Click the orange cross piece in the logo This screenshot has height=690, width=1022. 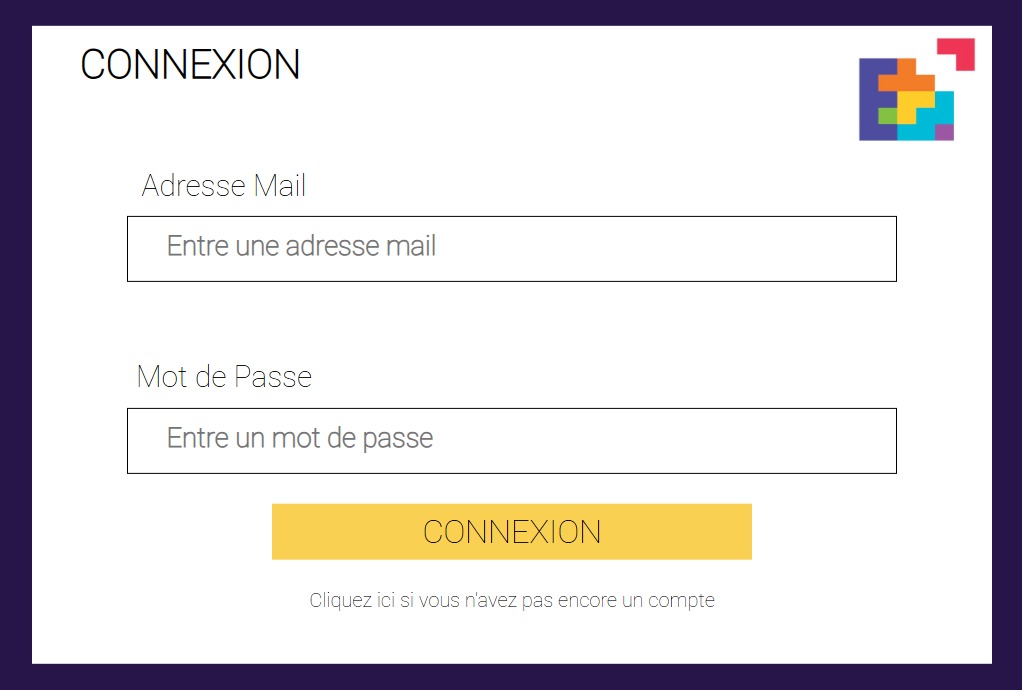tap(906, 79)
